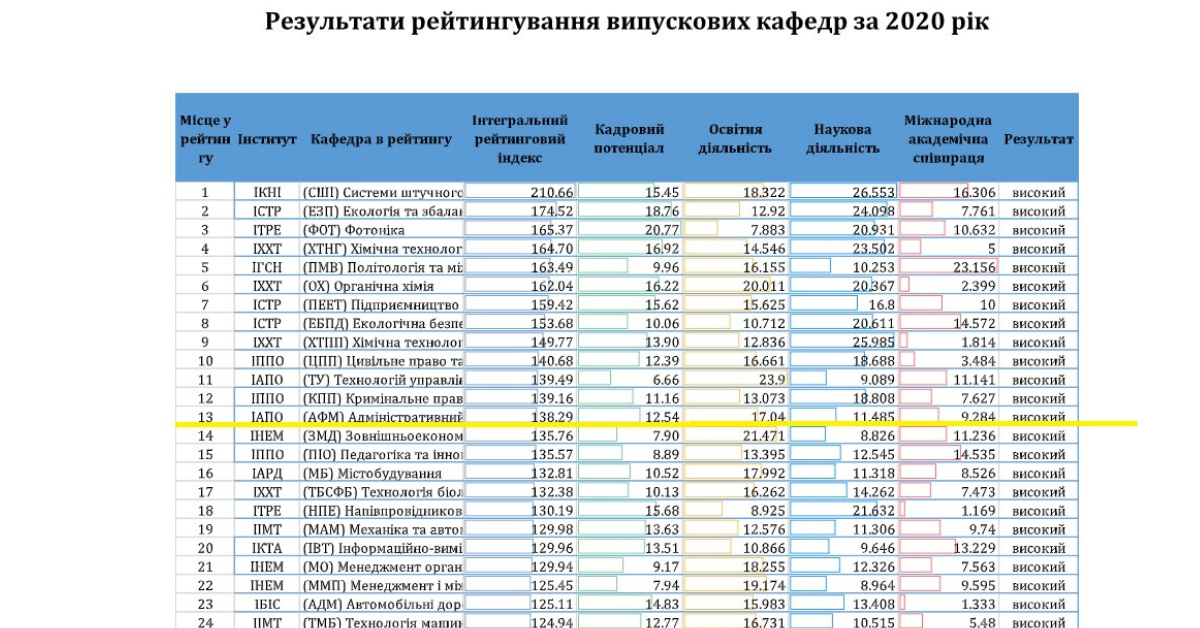Select the 'Наукова діяльність' column header

point(842,139)
